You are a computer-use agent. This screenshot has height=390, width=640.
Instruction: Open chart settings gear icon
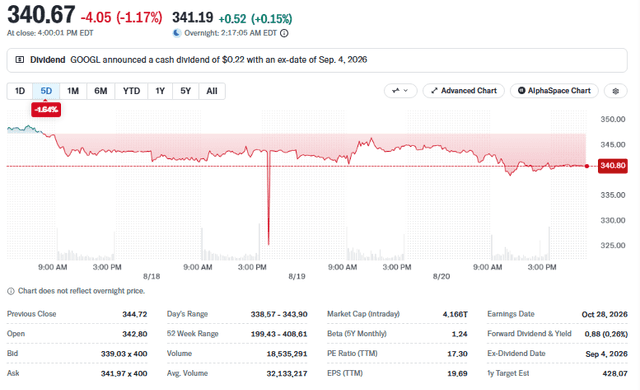coord(616,91)
